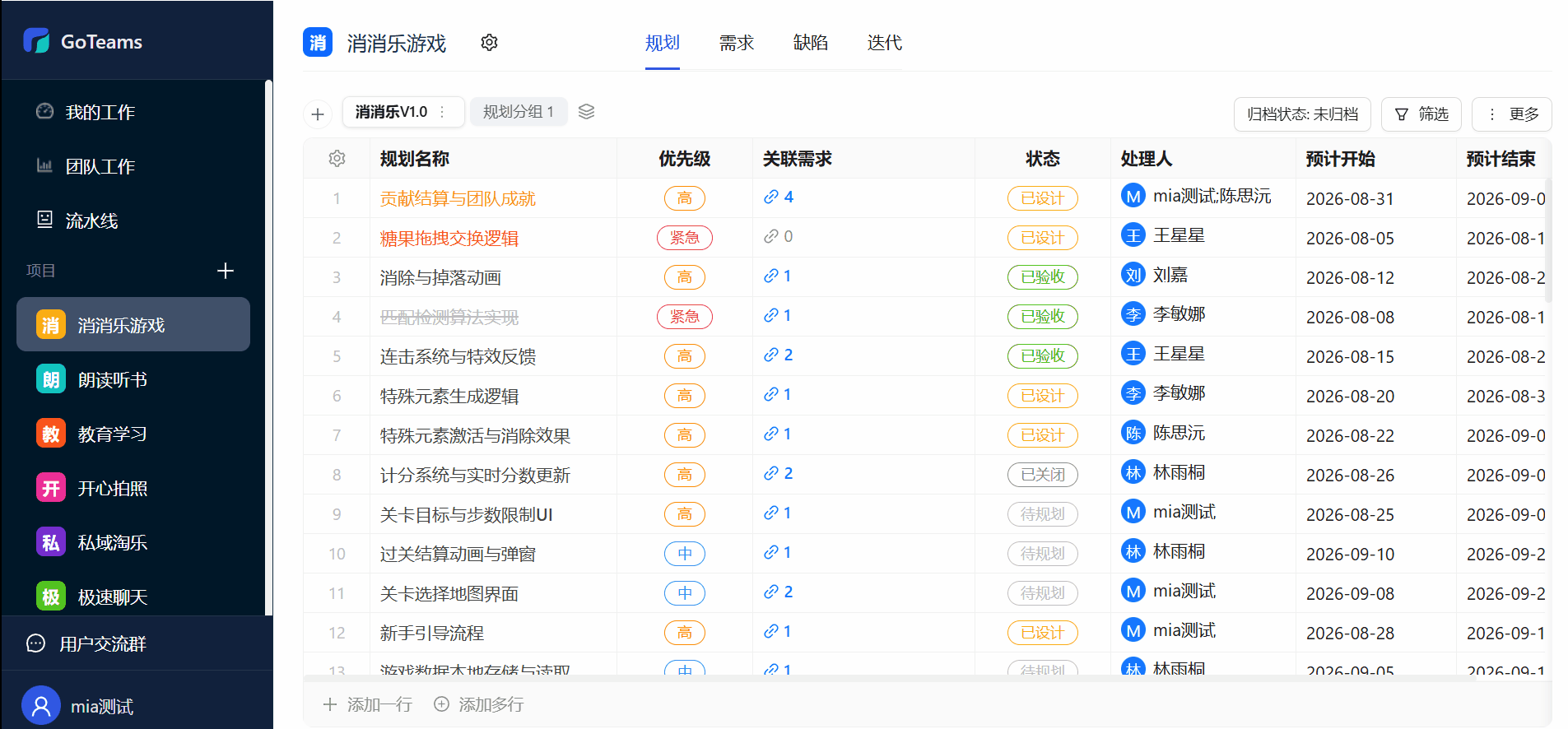
Task: Click the layers stack icon beside 规划分组 1
Action: 586,112
